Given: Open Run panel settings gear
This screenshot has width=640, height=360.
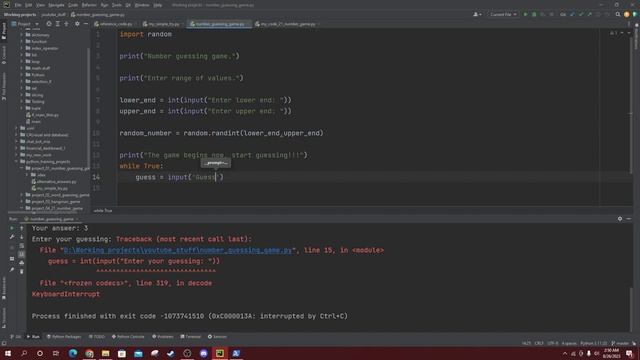Looking at the screenshot, I should pos(620,219).
